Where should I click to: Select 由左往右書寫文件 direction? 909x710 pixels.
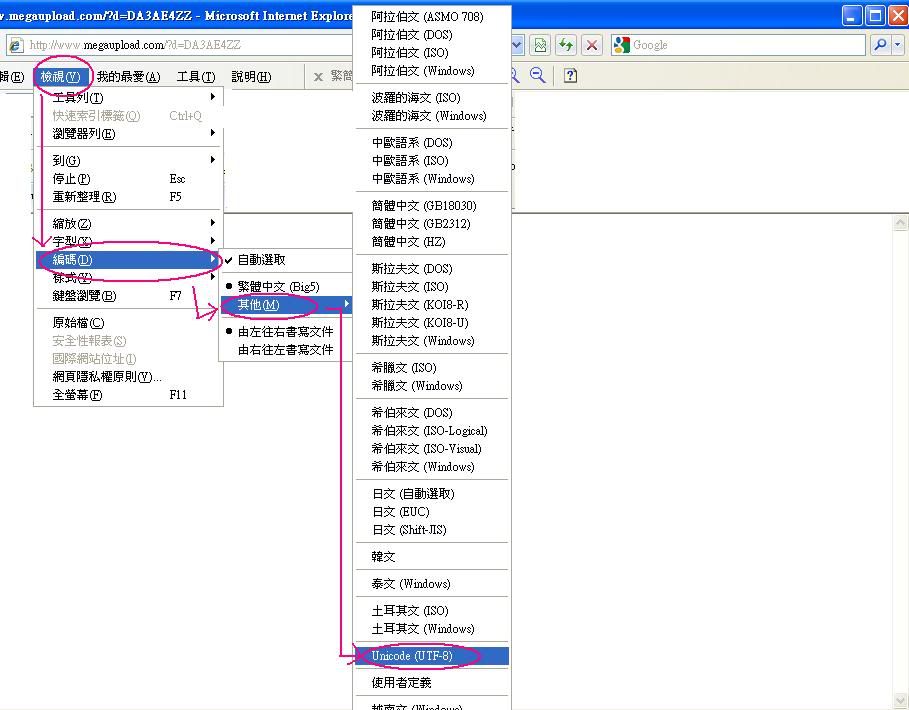pos(286,332)
